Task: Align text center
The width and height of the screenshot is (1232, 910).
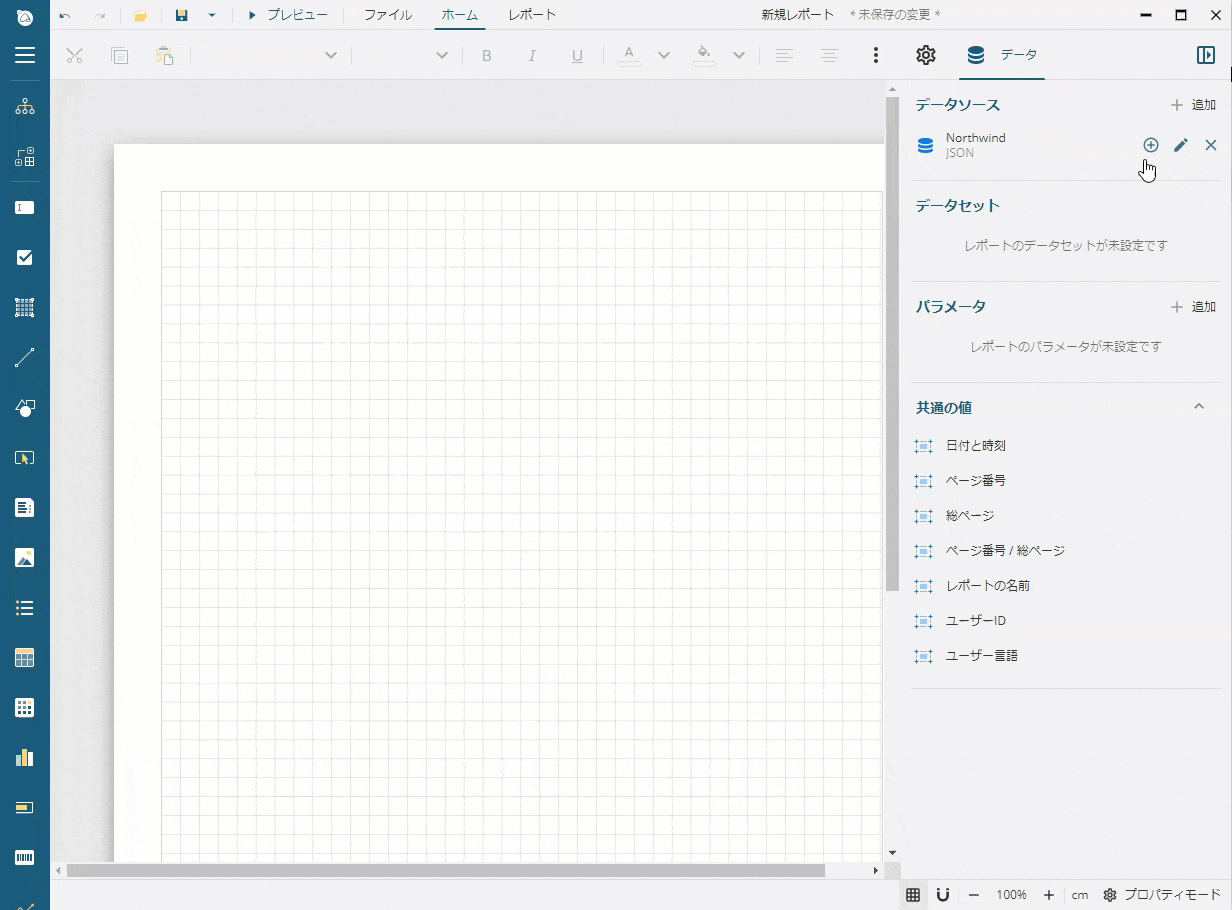Action: coord(829,56)
